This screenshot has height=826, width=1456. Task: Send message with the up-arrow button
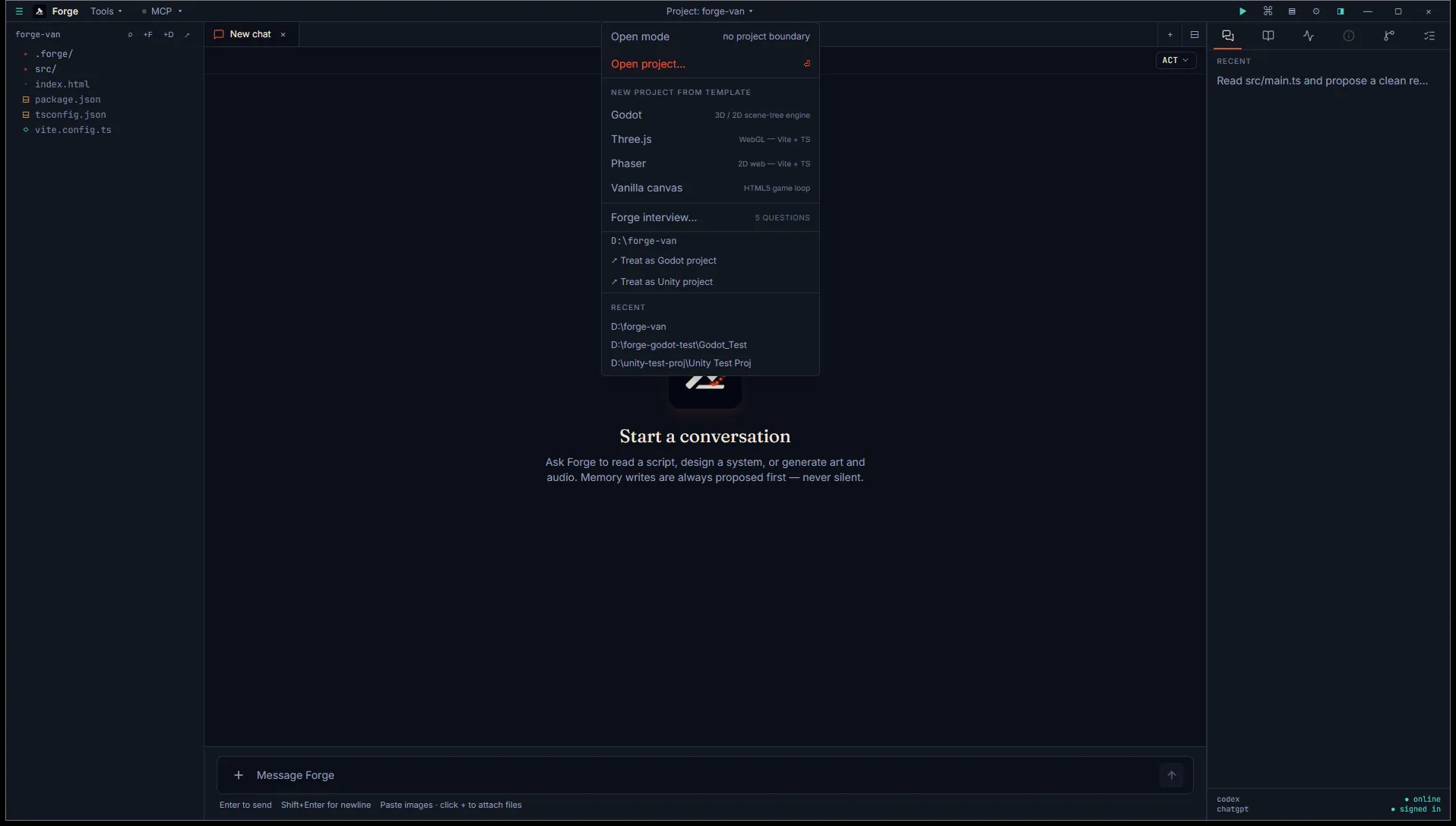coord(1172,775)
